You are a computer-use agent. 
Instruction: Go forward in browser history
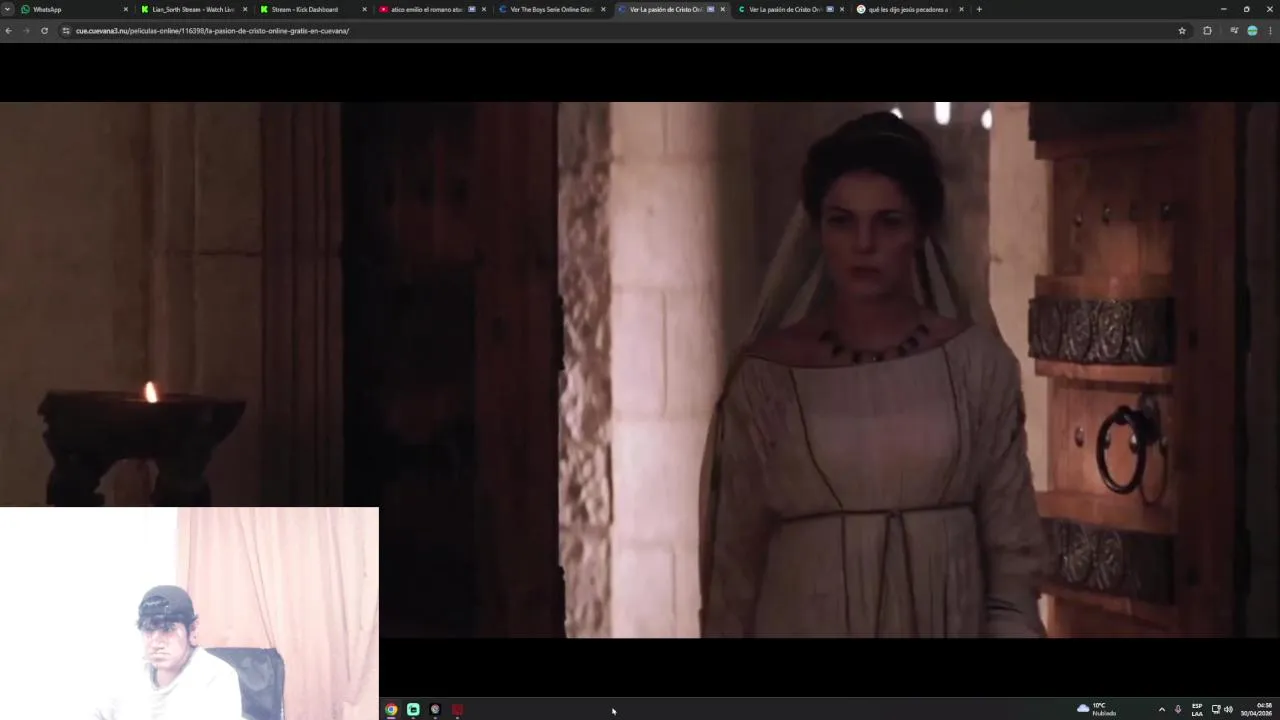(x=26, y=31)
